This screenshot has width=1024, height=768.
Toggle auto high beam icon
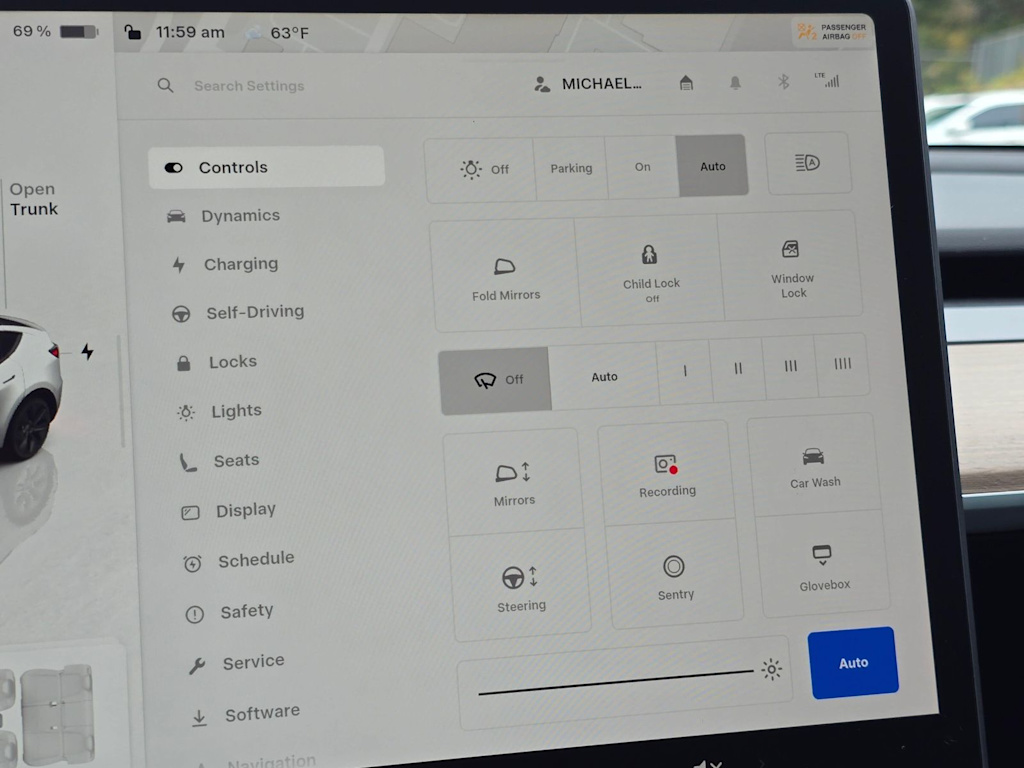[808, 163]
